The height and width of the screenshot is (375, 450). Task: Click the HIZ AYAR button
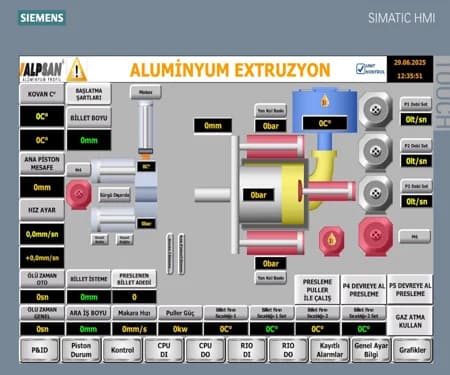click(42, 210)
